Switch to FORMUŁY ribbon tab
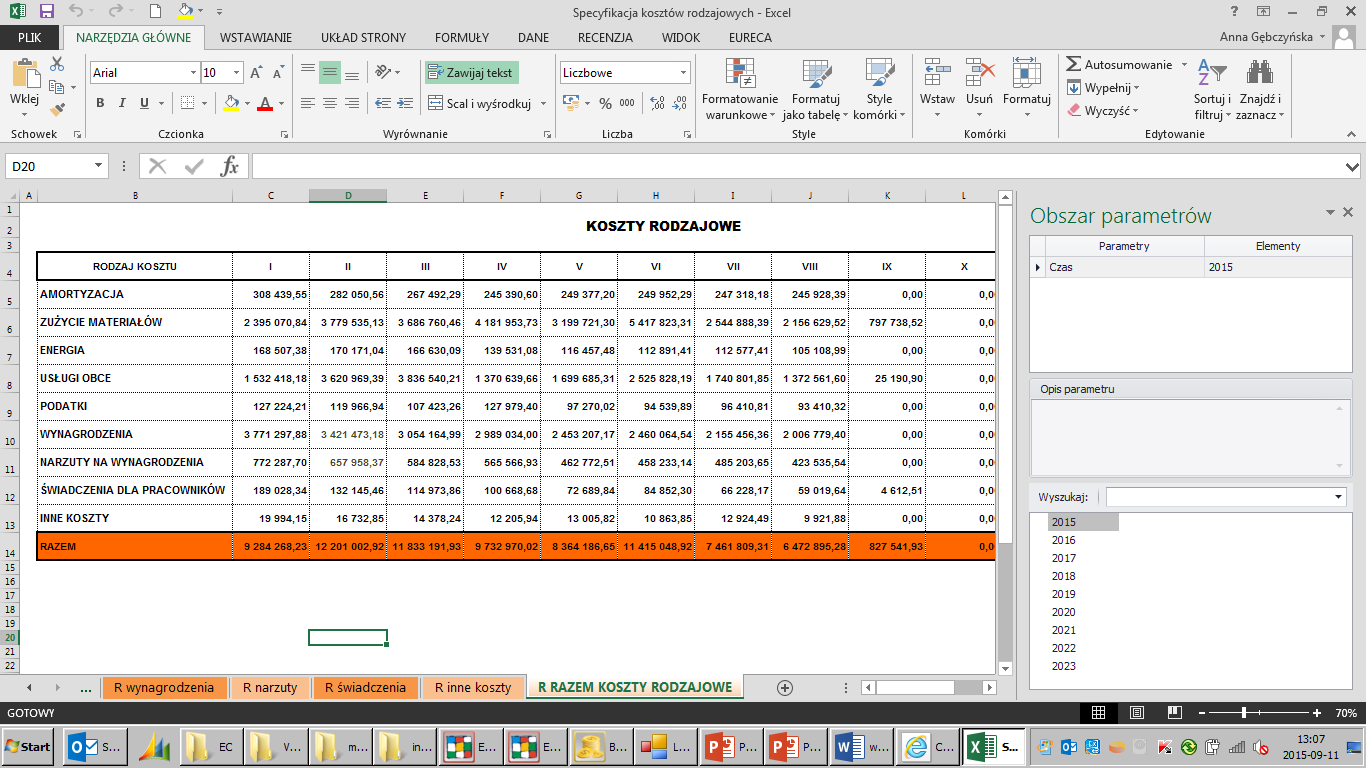The image size is (1366, 768). click(x=461, y=38)
